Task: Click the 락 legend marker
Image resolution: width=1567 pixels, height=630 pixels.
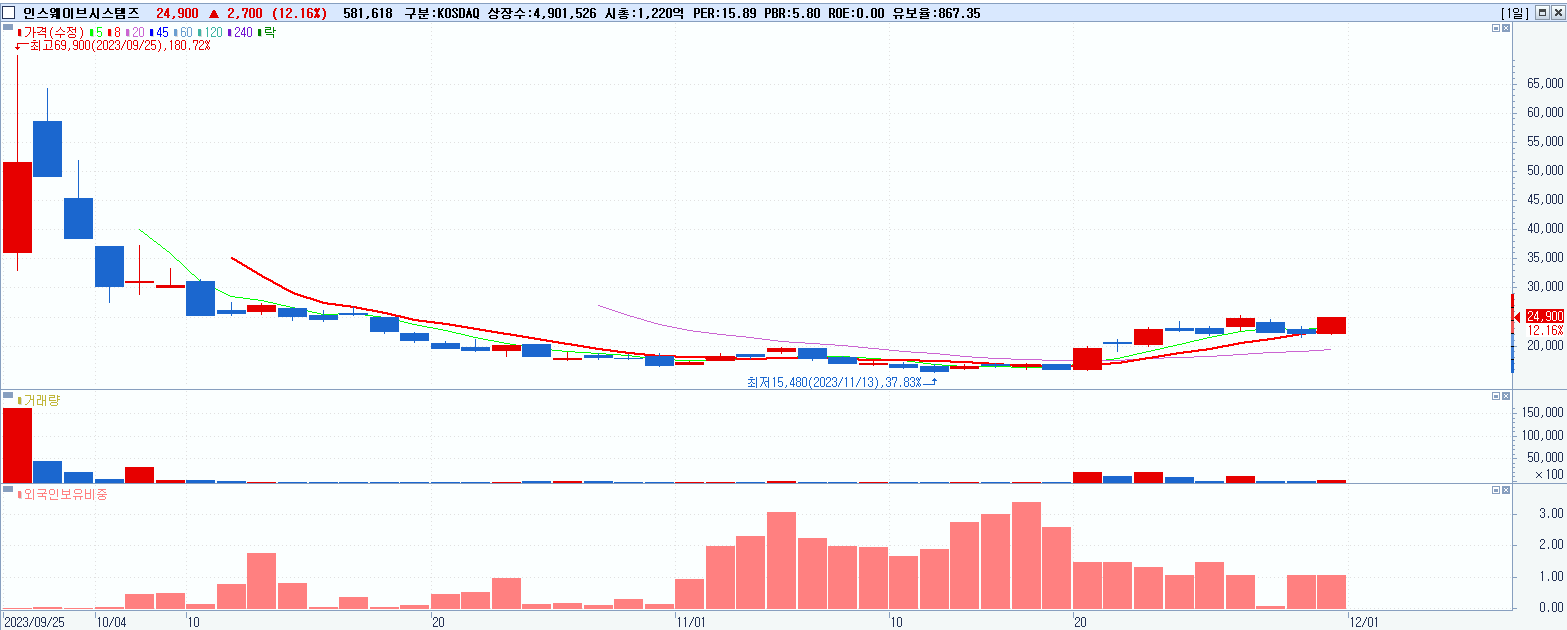Action: (x=267, y=33)
